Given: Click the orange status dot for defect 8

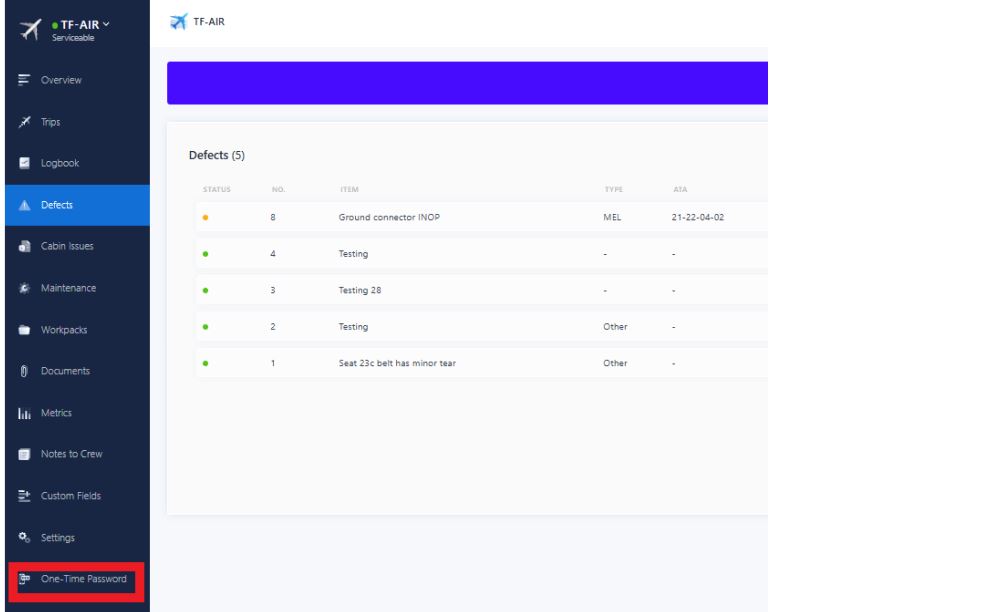Looking at the screenshot, I should [205, 218].
